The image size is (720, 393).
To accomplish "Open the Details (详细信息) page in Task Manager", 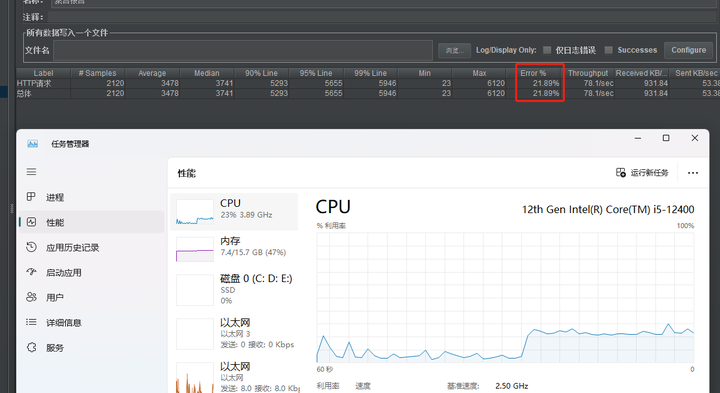I will (x=92, y=323).
